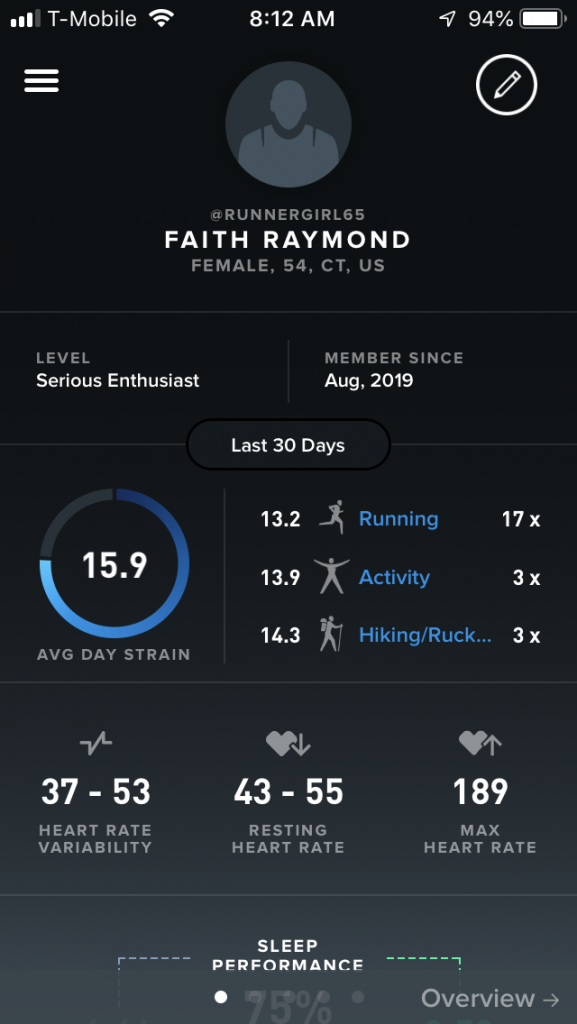Go to Overview with arrow
Screen dimensions: 577x1024
tap(490, 998)
